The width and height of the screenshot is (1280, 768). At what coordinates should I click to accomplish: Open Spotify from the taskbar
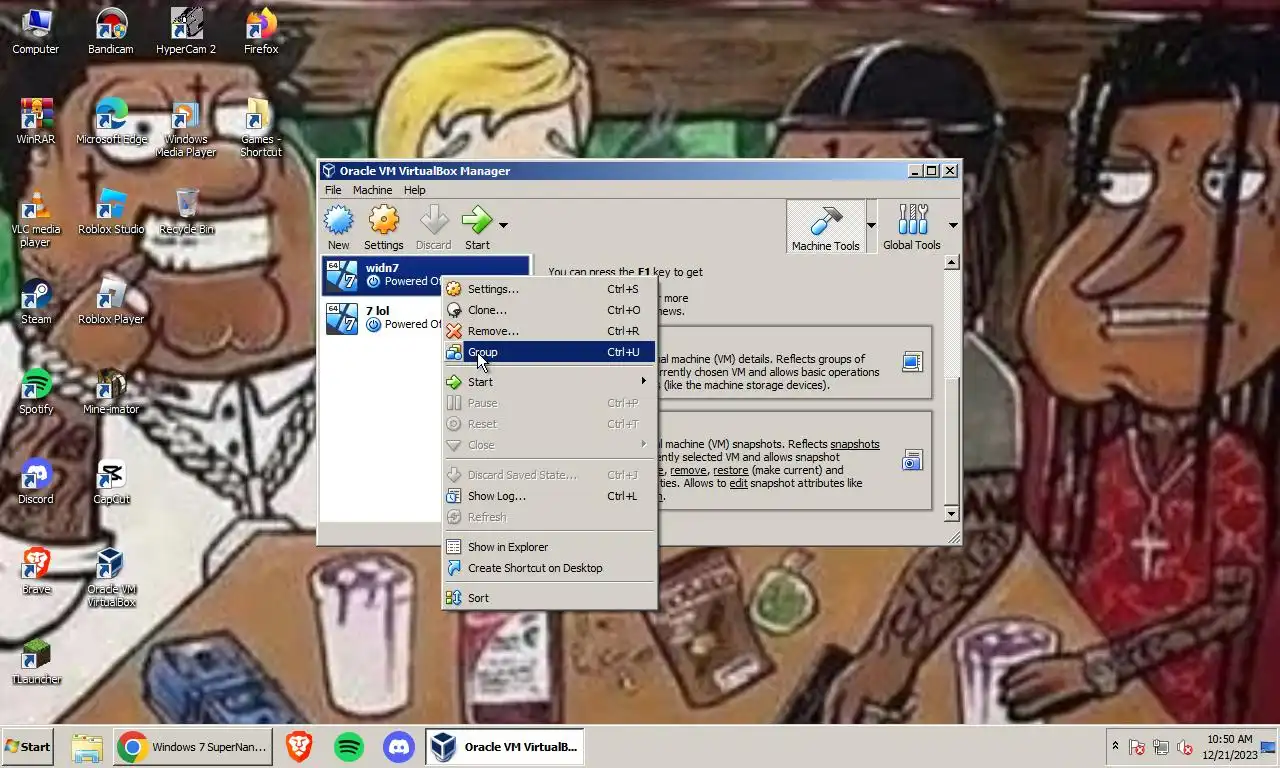[x=348, y=747]
